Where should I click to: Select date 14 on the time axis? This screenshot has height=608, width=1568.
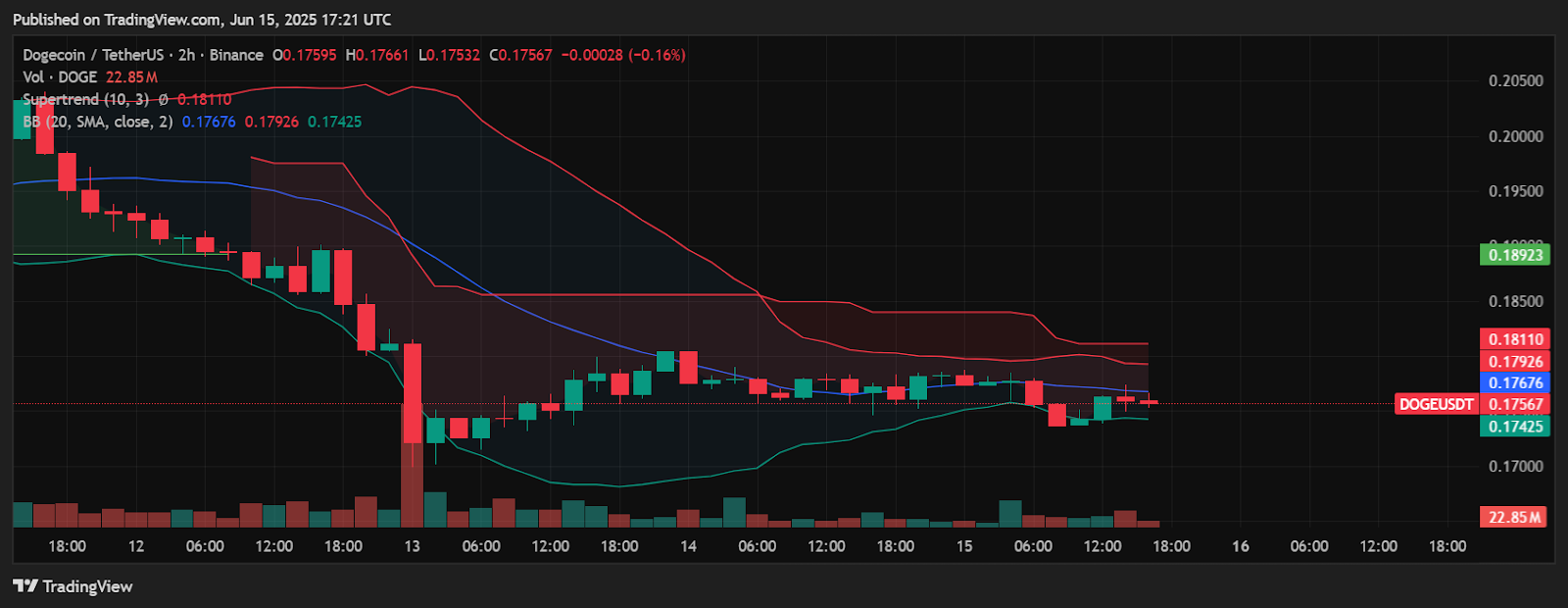point(688,546)
